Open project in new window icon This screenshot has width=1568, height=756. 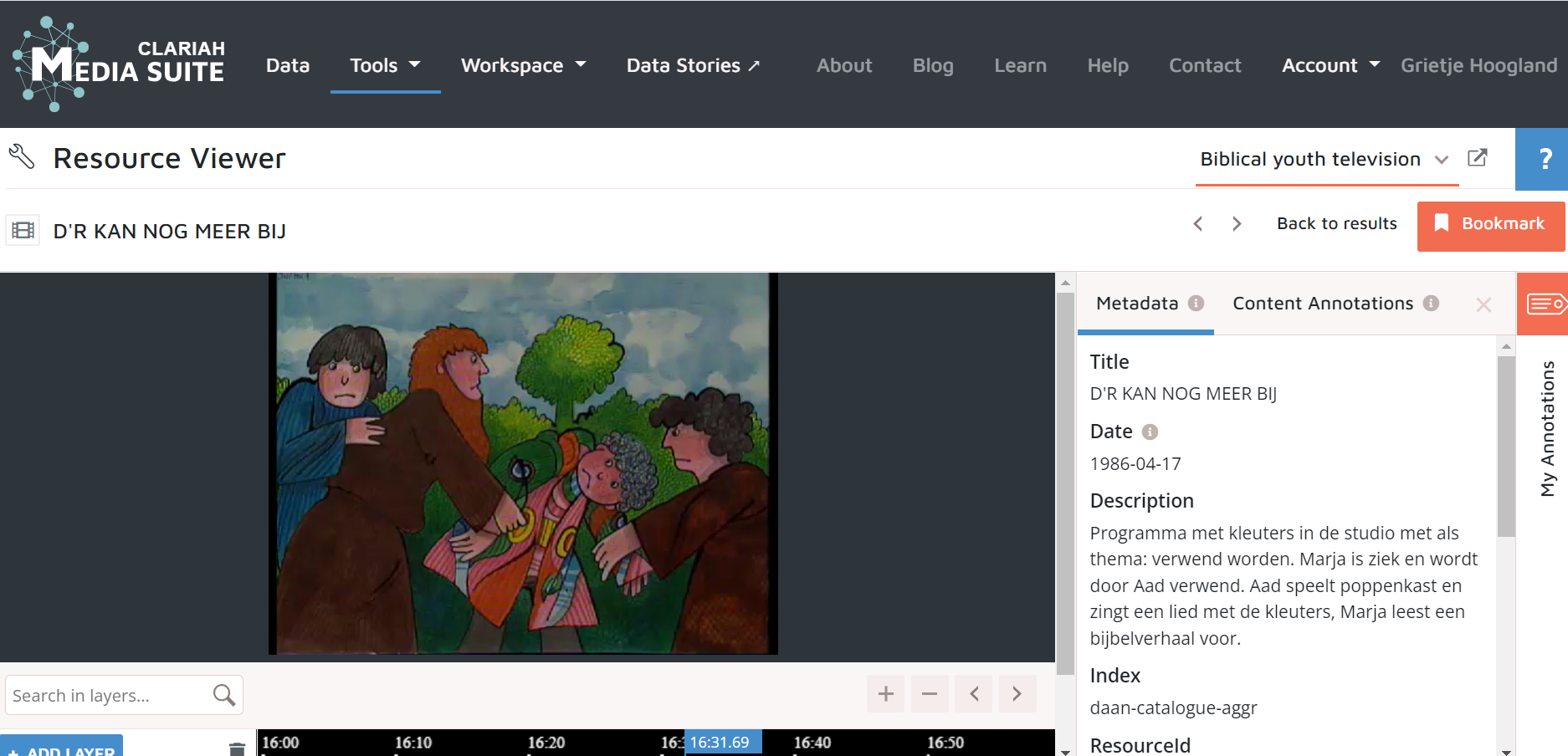click(1478, 158)
